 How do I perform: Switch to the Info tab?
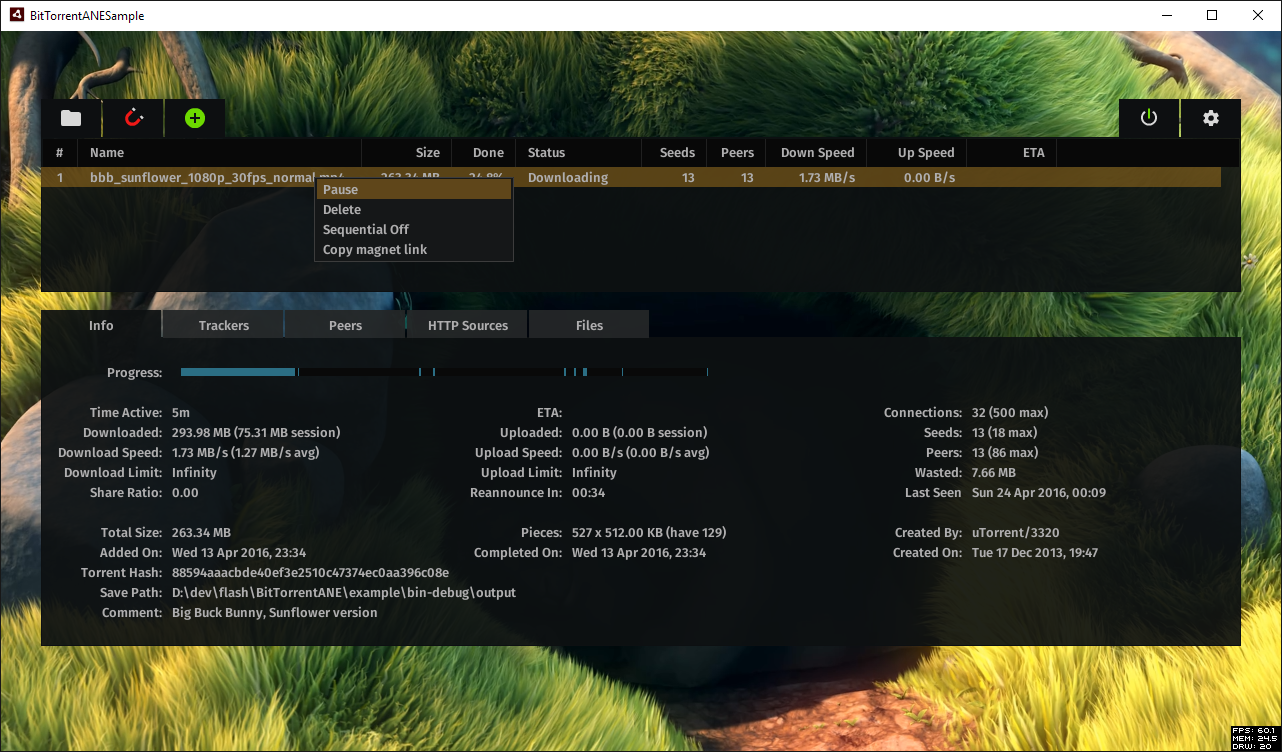click(101, 325)
